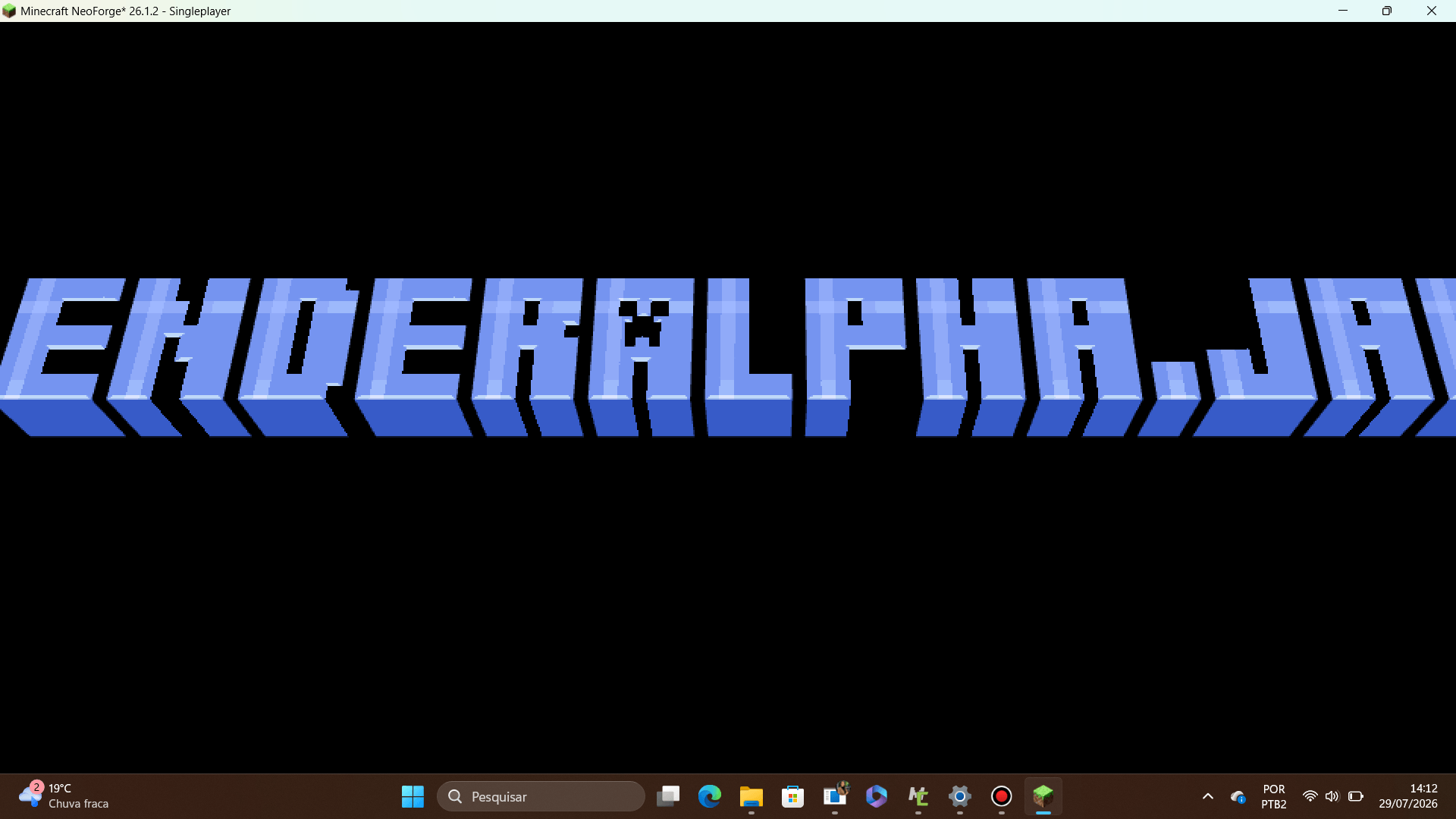Open Task View on the taskbar
Image resolution: width=1456 pixels, height=819 pixels.
[668, 796]
